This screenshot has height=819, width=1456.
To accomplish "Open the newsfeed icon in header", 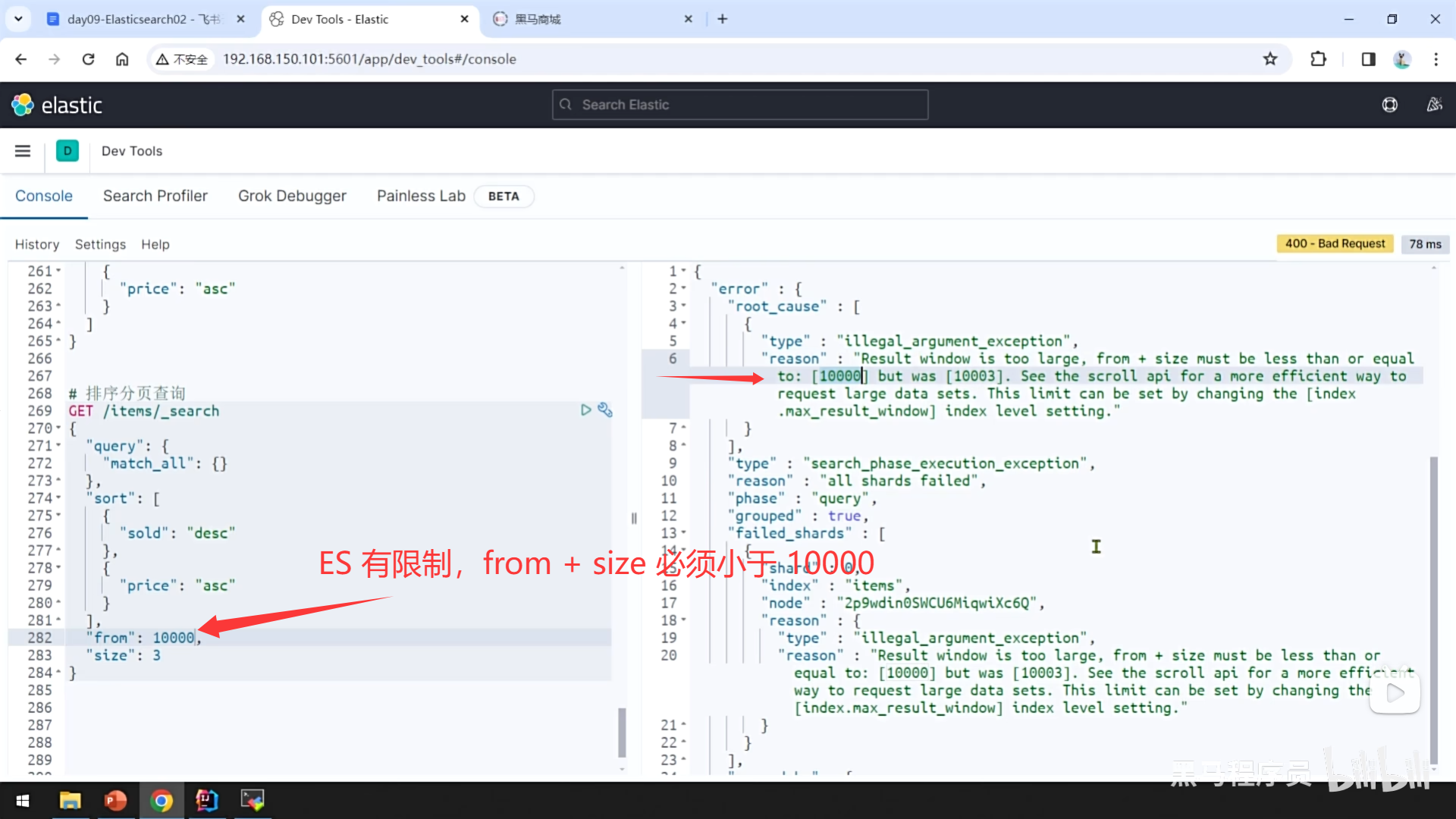I will [x=1434, y=105].
